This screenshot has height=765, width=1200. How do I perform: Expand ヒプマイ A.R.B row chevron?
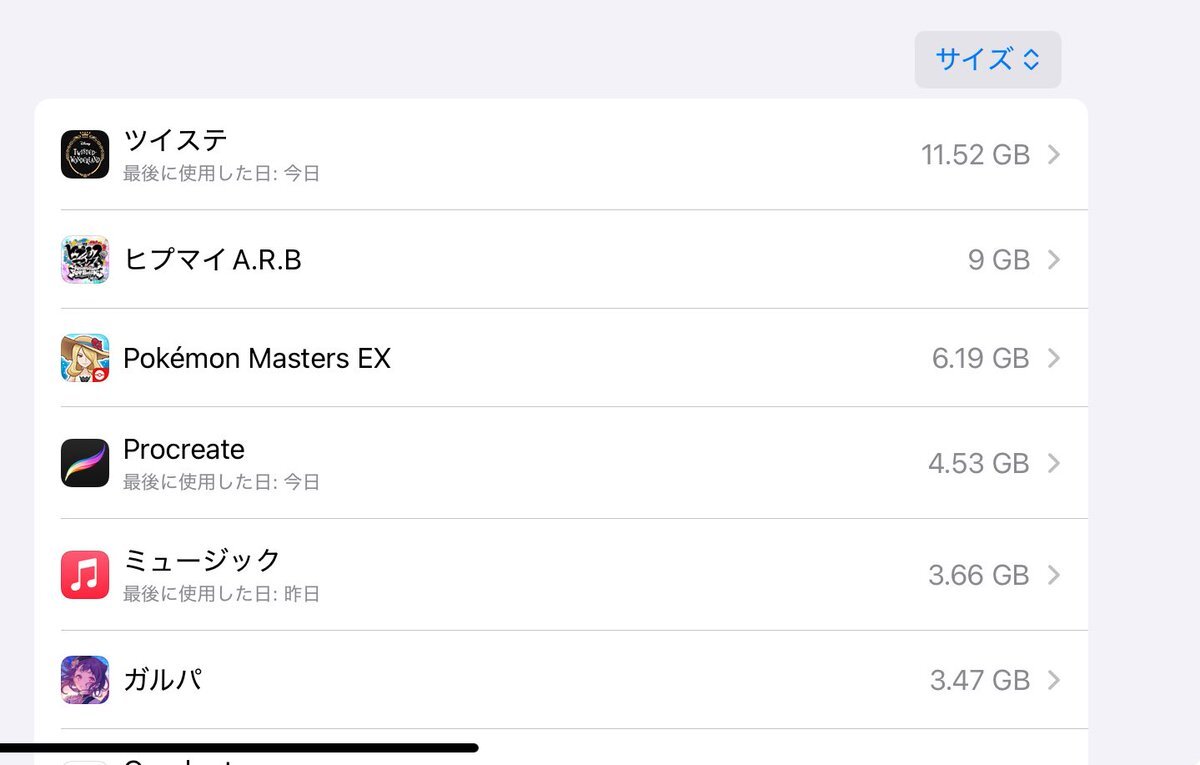1053,260
